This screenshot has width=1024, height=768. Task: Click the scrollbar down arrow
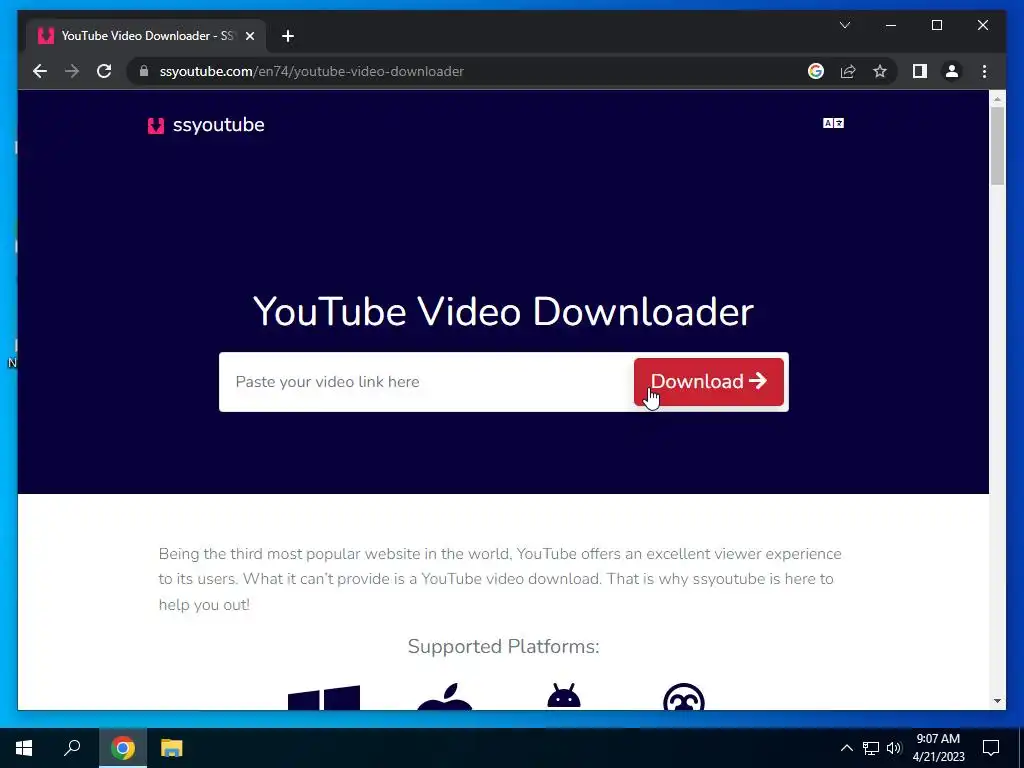[x=997, y=701]
